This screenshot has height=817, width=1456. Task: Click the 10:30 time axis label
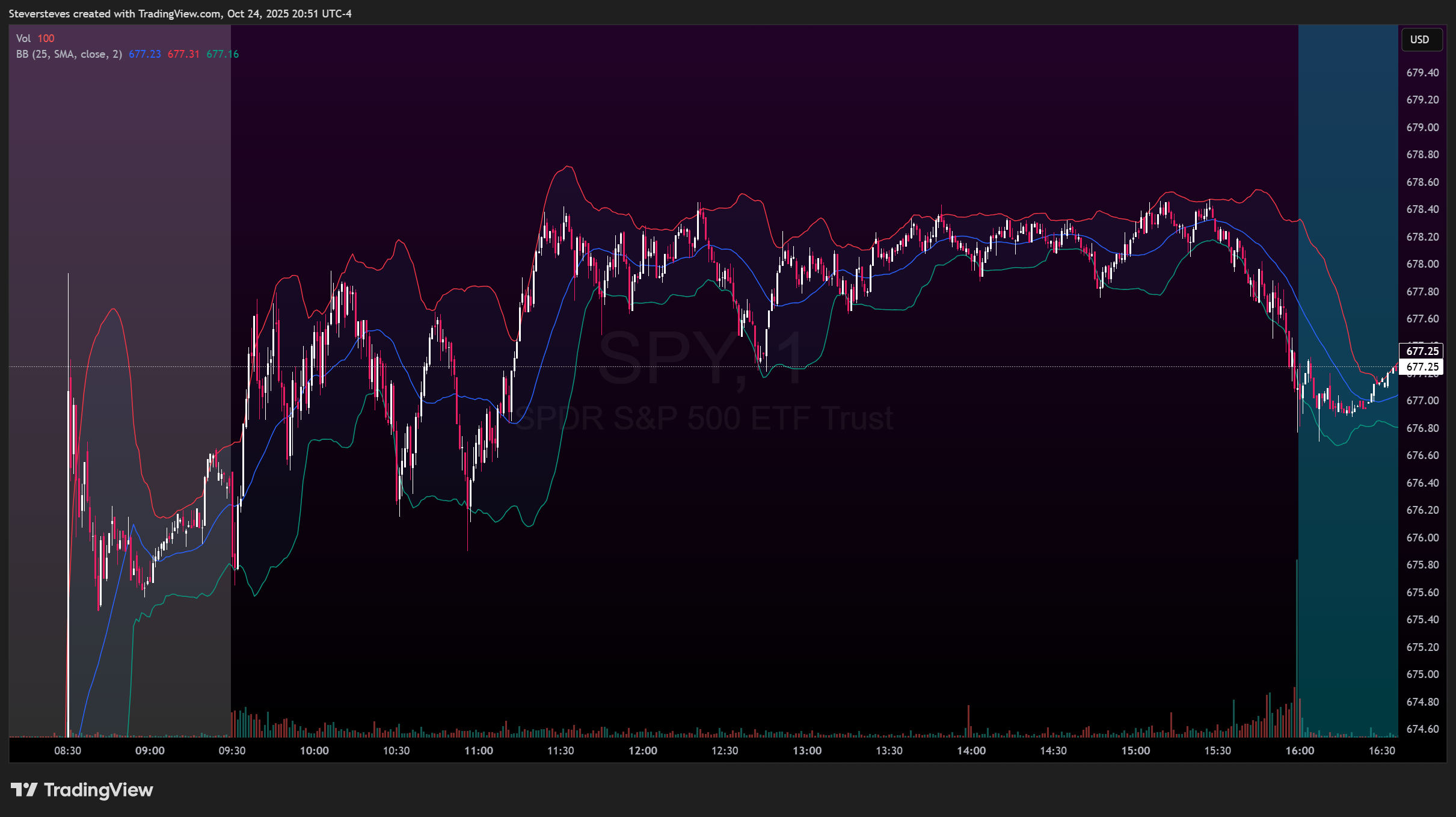pos(396,750)
